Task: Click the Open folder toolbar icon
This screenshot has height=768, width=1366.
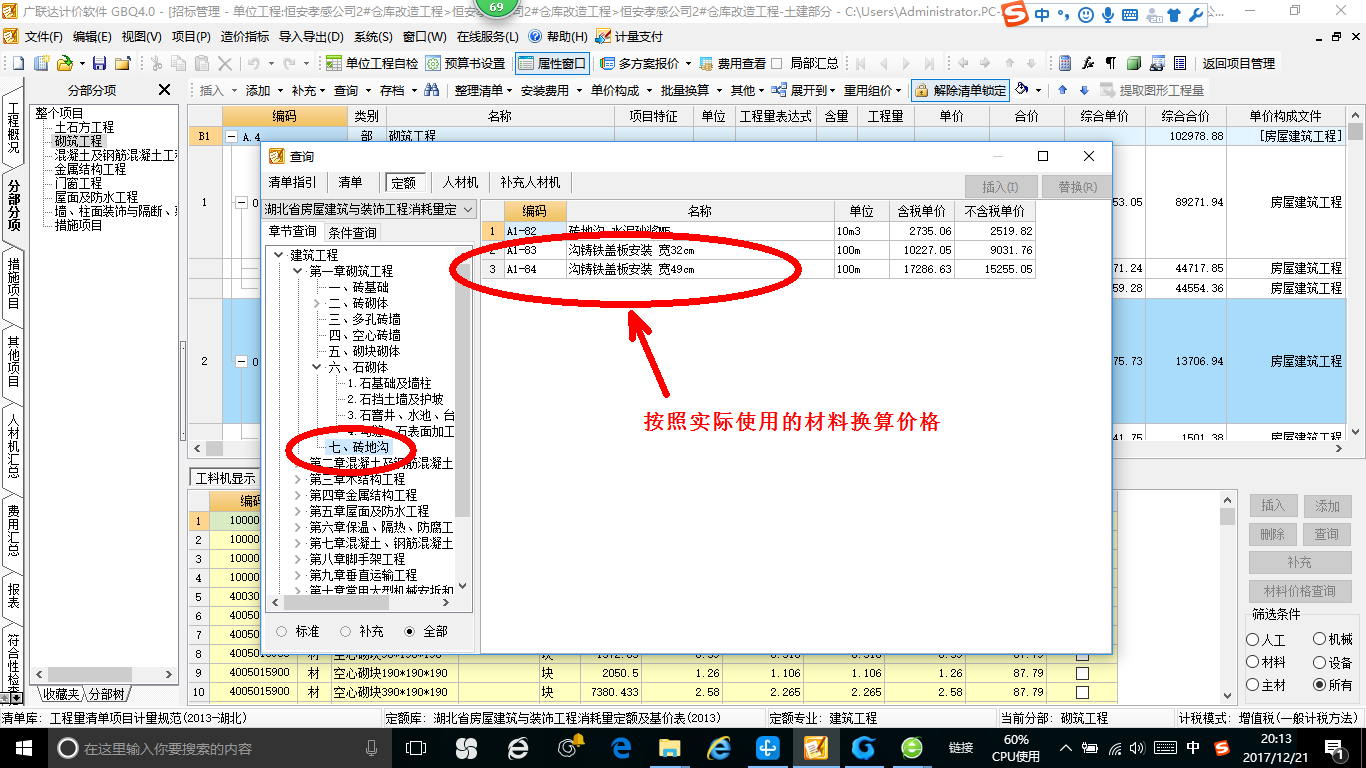Action: point(64,63)
